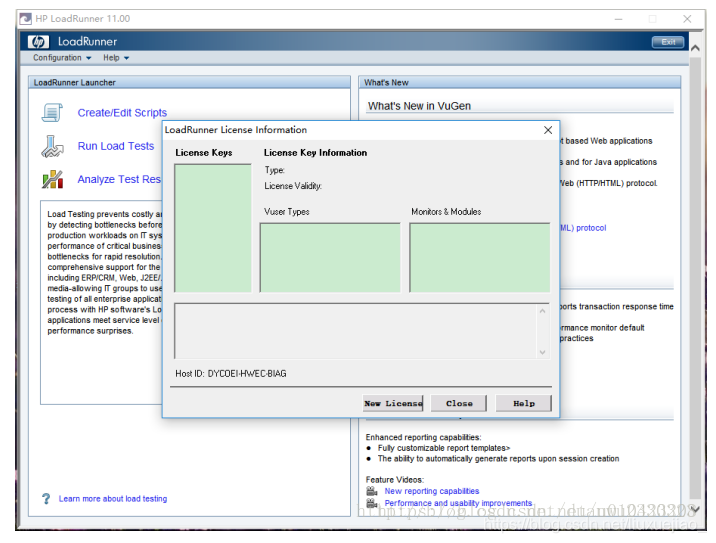
Task: Click the description box scroll down arrow
Action: point(542,352)
